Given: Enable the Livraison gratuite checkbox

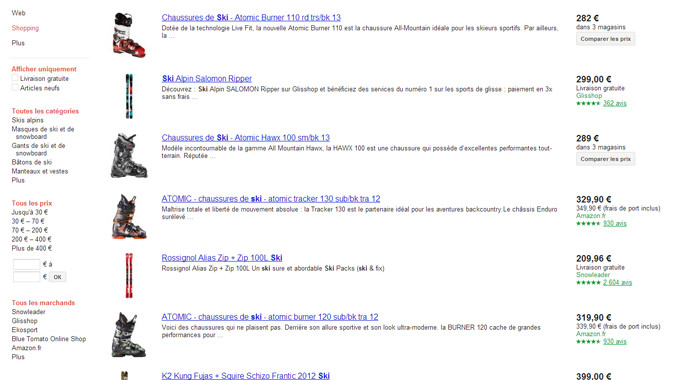Looking at the screenshot, I should click(15, 78).
